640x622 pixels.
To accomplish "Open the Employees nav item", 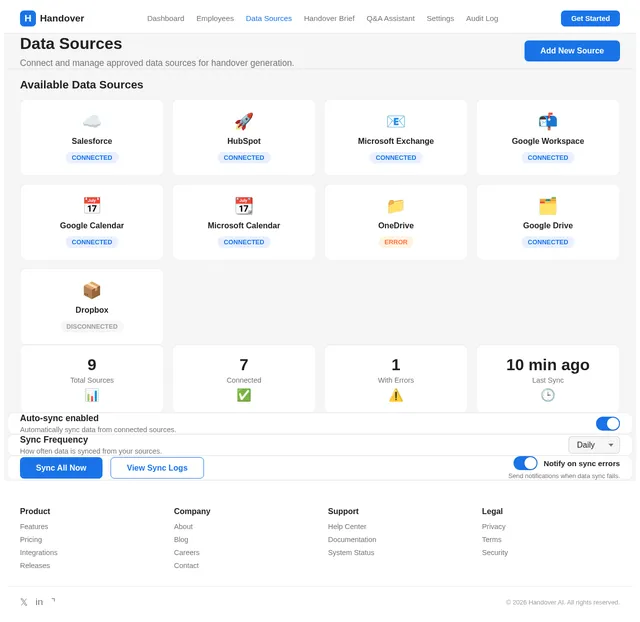I will tap(215, 18).
